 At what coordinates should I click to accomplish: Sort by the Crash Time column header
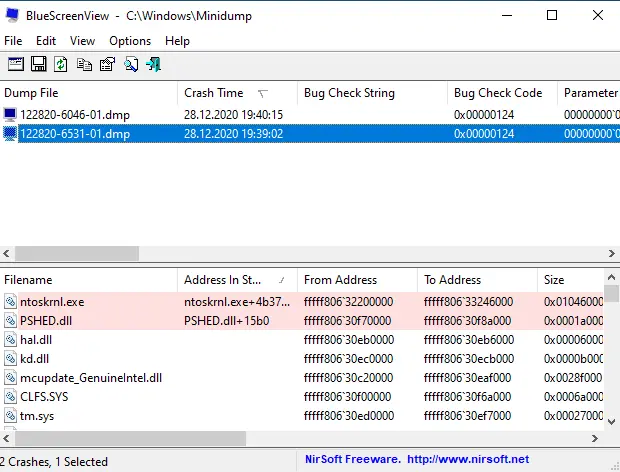point(237,93)
